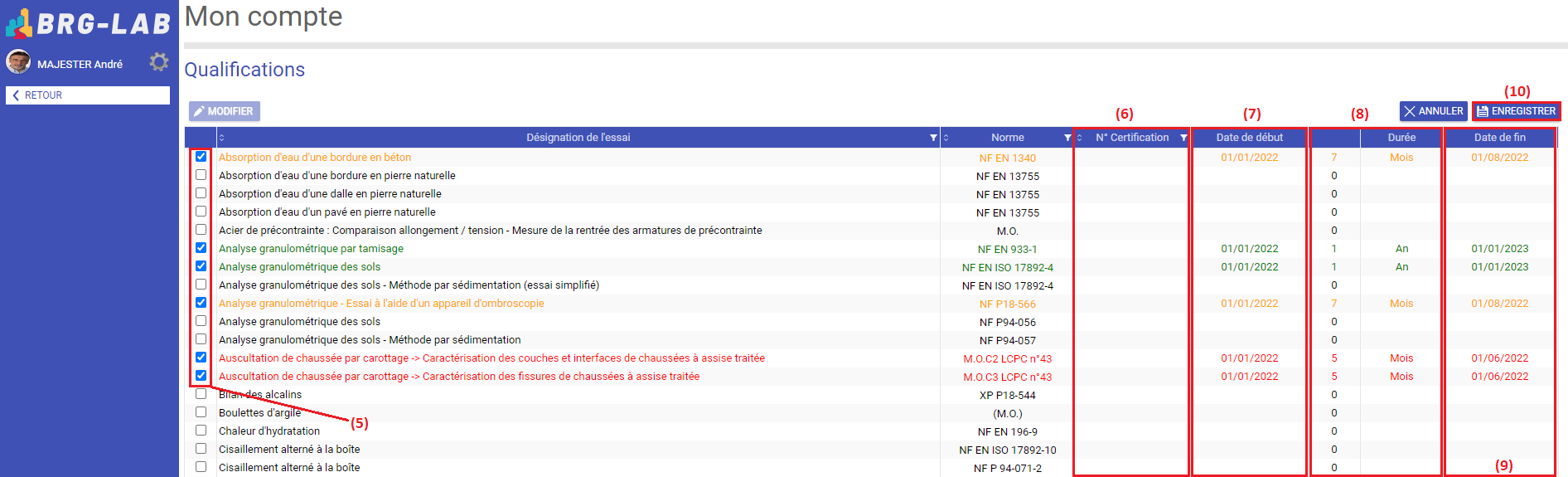
Task: Open the filter funnel on the Norme column
Action: [x=1067, y=138]
